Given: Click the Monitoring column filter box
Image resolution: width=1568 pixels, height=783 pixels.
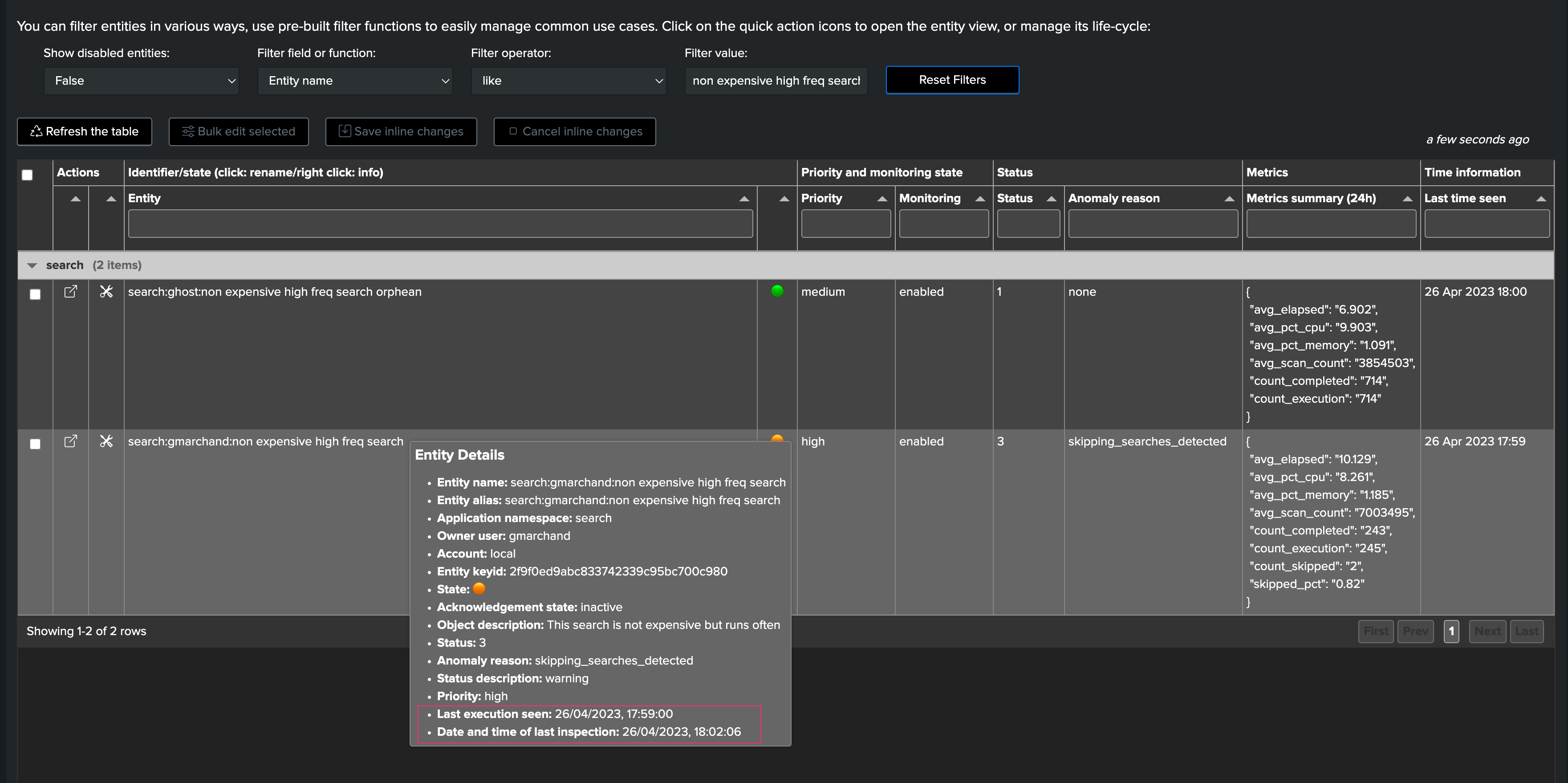Looking at the screenshot, I should (944, 224).
